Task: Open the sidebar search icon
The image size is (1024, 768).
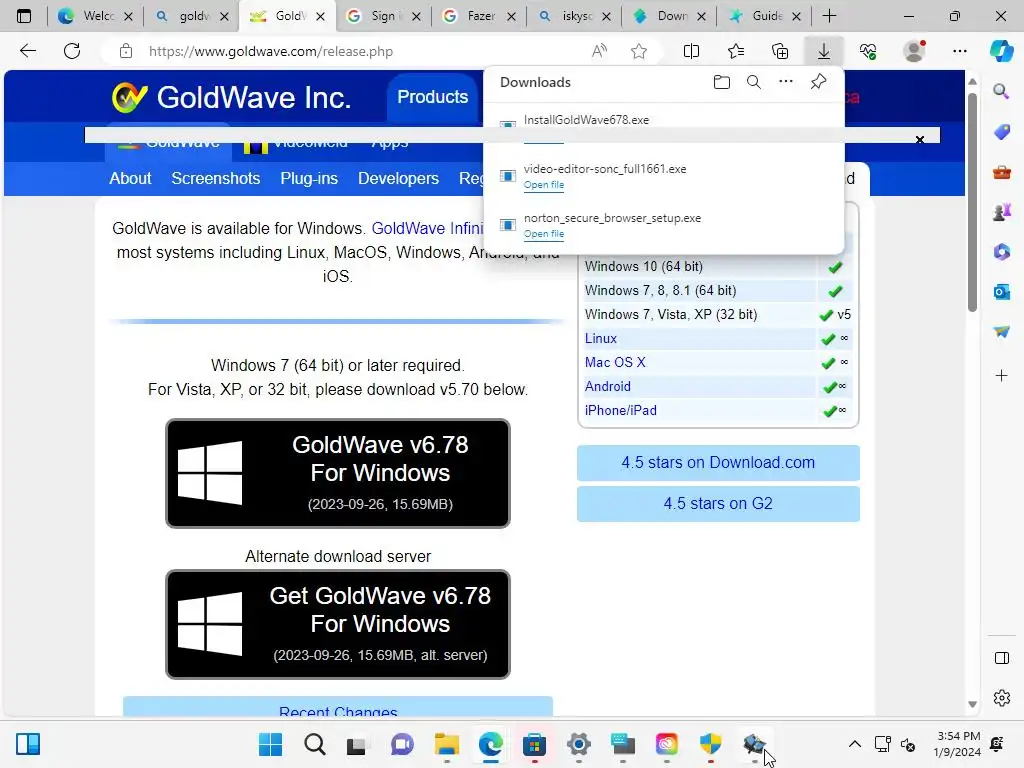Action: 1001,91
